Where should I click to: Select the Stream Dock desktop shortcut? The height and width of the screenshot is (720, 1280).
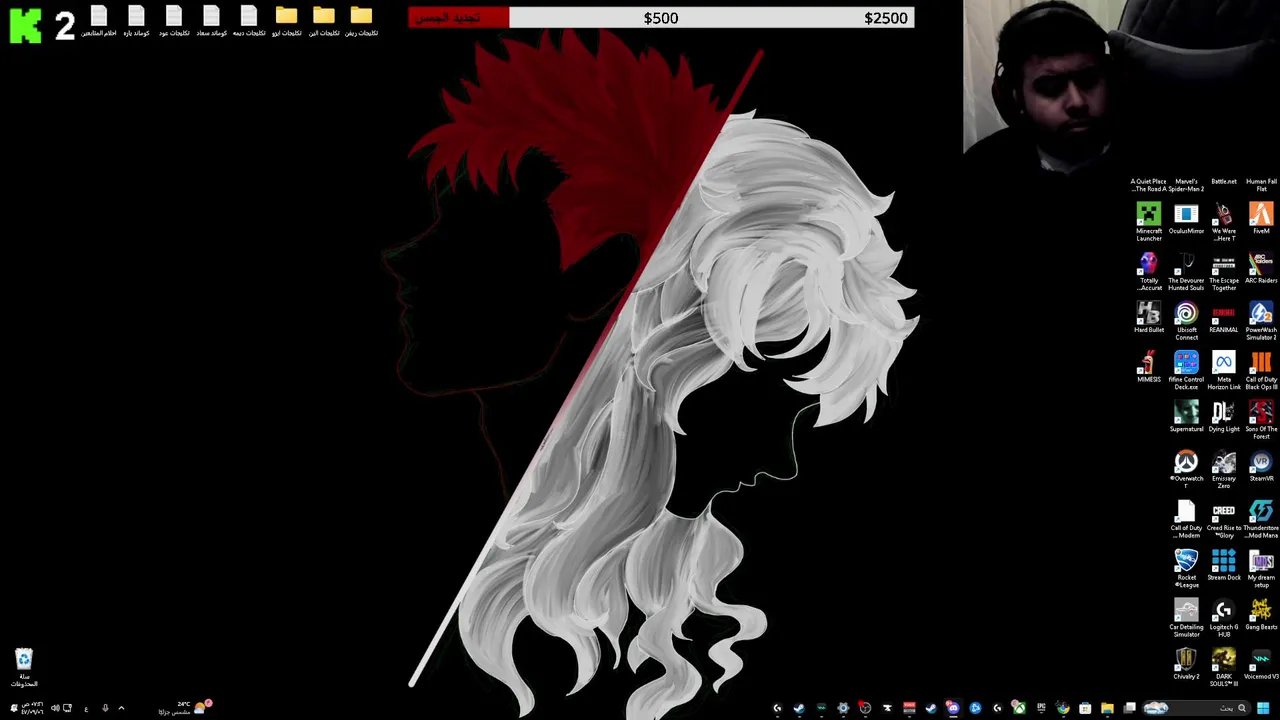pyautogui.click(x=1223, y=565)
